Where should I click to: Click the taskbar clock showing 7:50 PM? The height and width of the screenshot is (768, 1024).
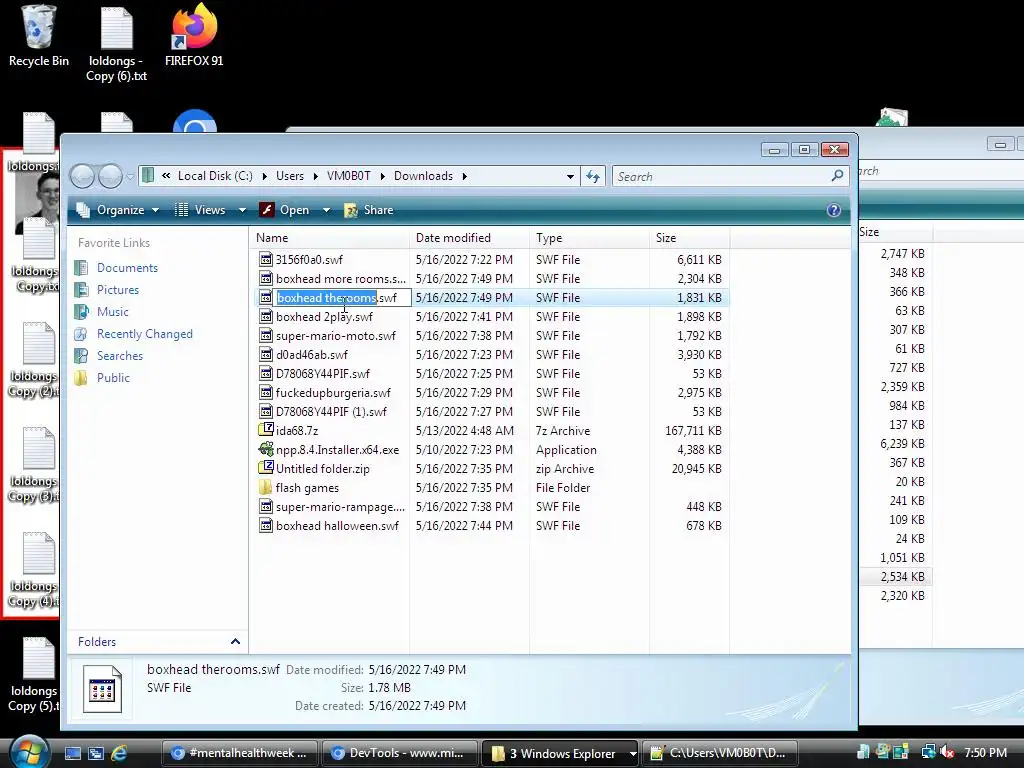pos(985,753)
